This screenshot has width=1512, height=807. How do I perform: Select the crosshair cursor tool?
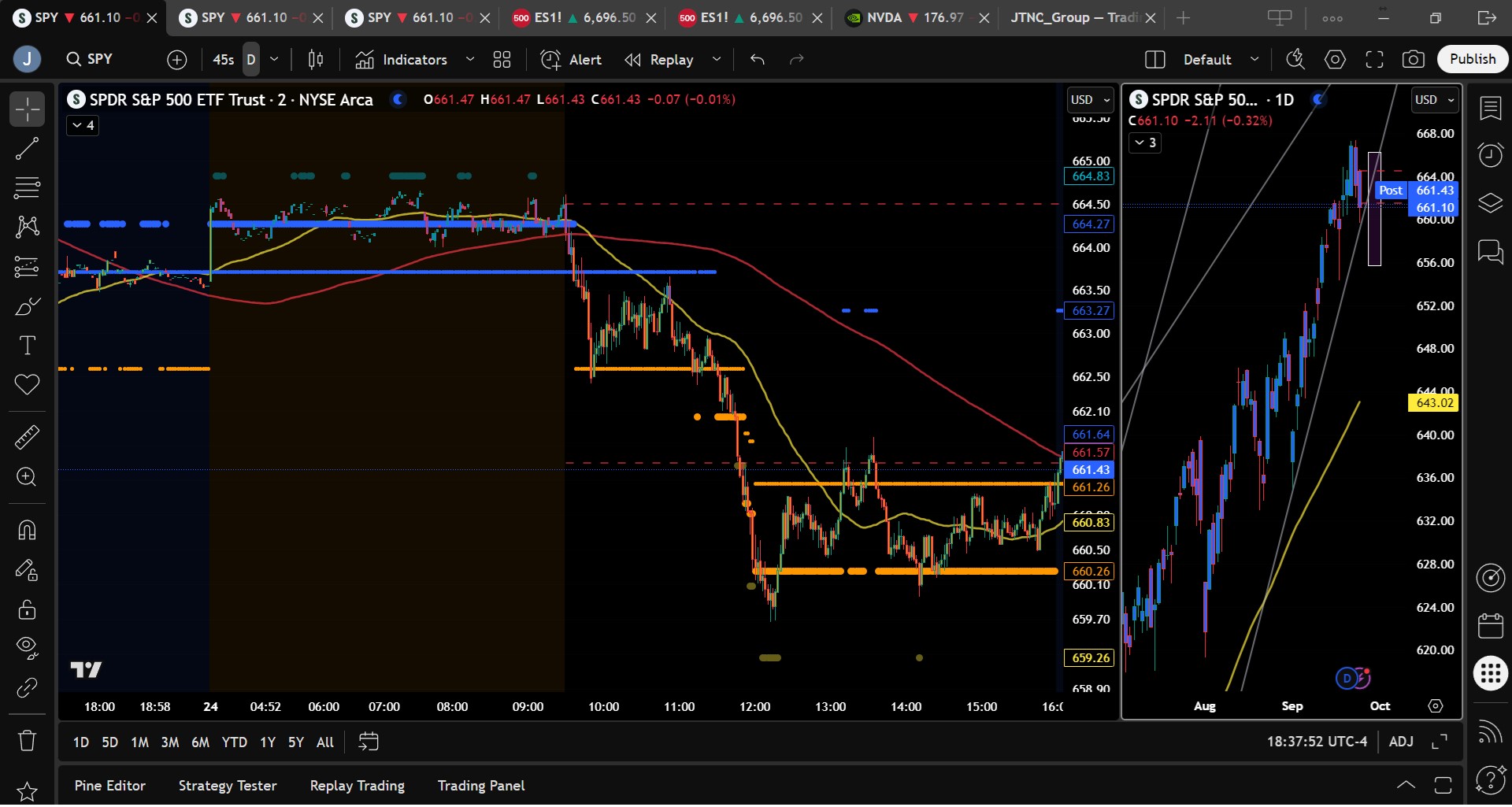coord(27,109)
